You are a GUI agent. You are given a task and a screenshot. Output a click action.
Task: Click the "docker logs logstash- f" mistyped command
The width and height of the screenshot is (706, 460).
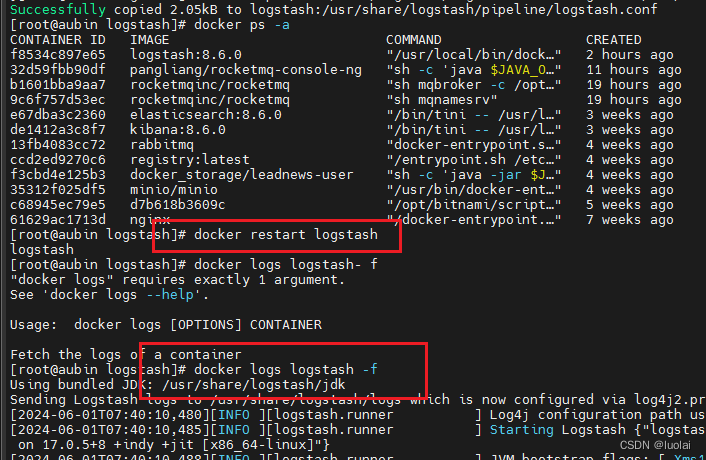click(x=286, y=265)
